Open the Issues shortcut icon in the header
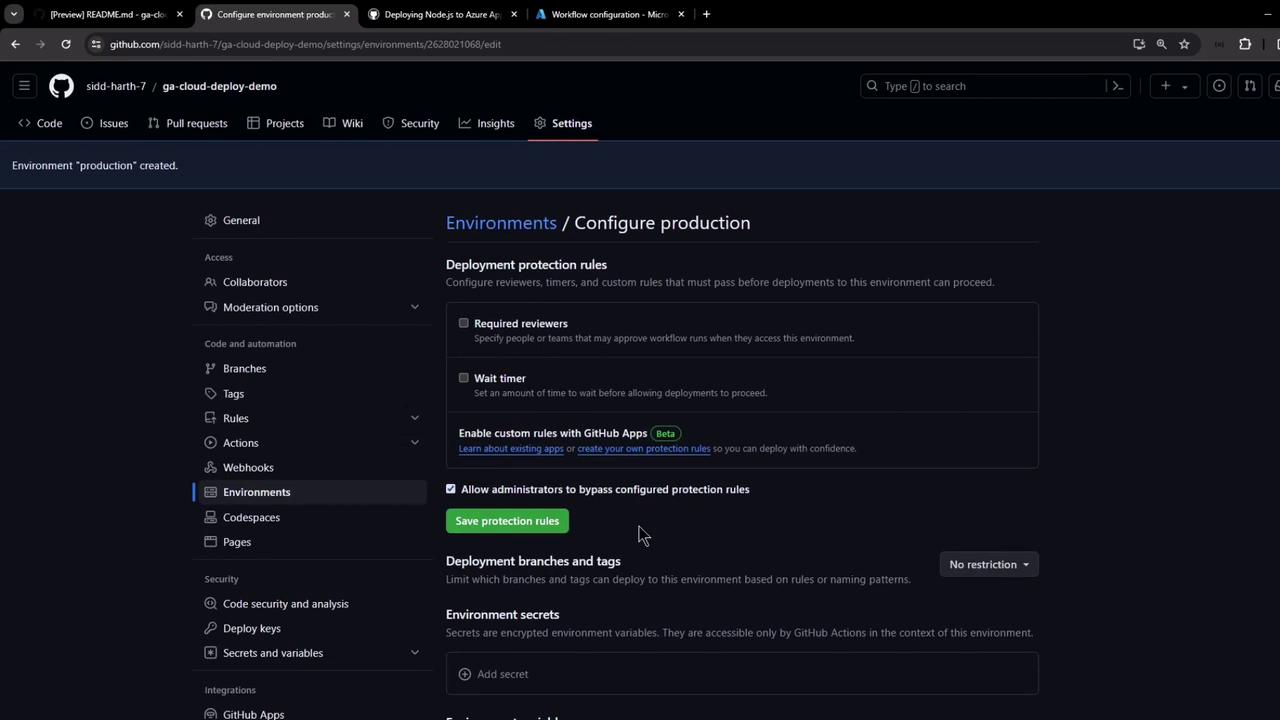This screenshot has height=720, width=1280. coord(1219,86)
